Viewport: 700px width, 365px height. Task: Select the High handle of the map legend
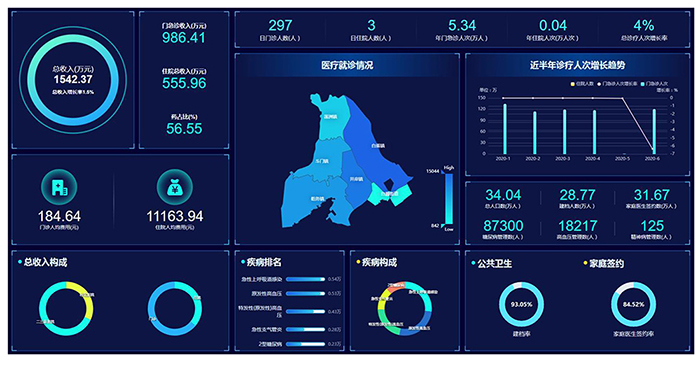pyautogui.click(x=448, y=168)
